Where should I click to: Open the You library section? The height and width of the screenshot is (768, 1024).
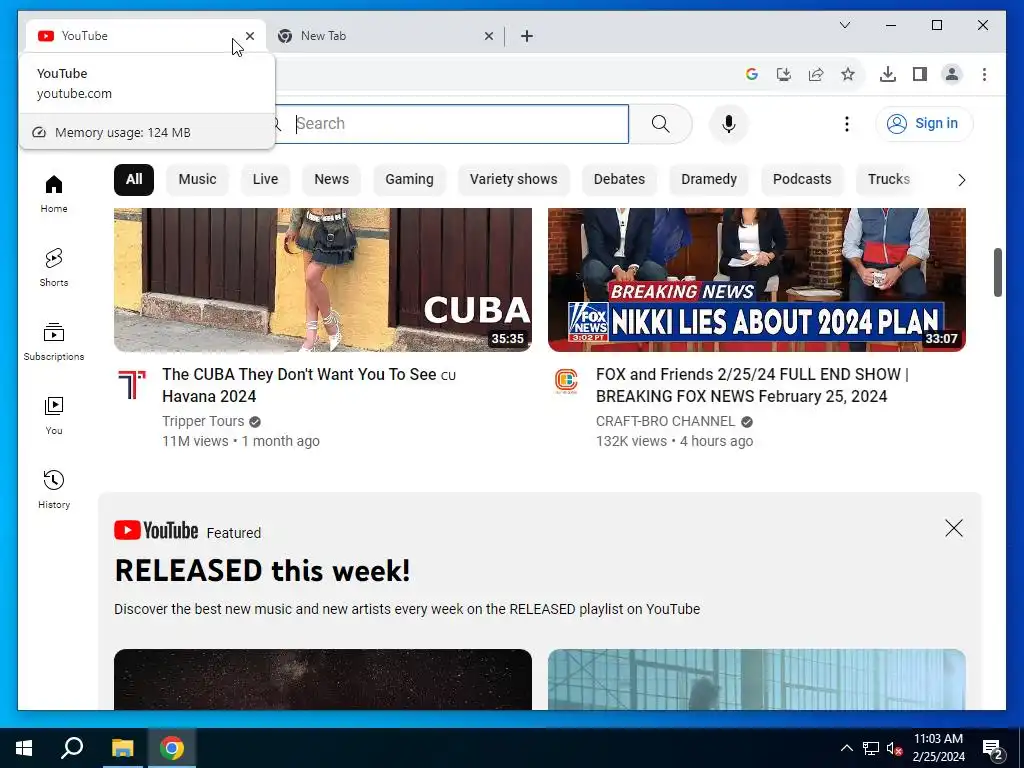(x=54, y=415)
